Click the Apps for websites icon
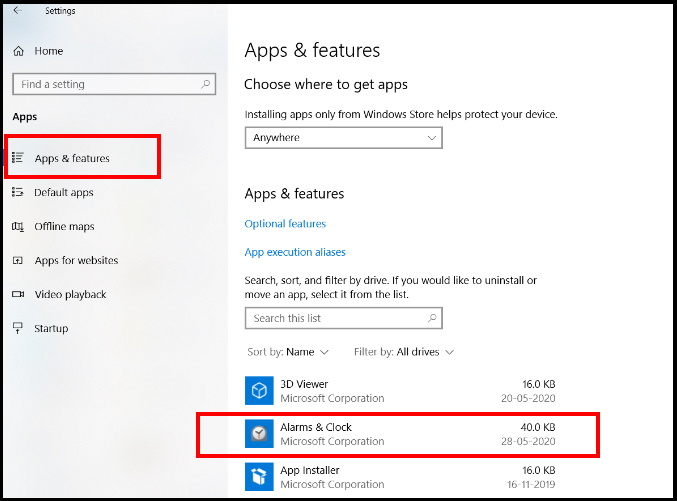This screenshot has width=677, height=501. [18, 260]
